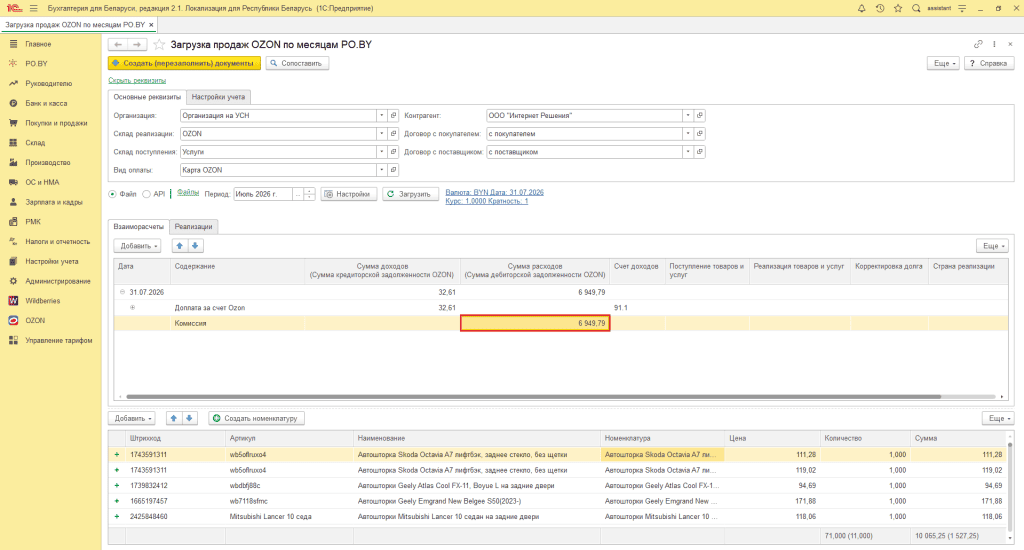Navigate back with left arrow
This screenshot has height=550, width=1024.
click(x=118, y=44)
